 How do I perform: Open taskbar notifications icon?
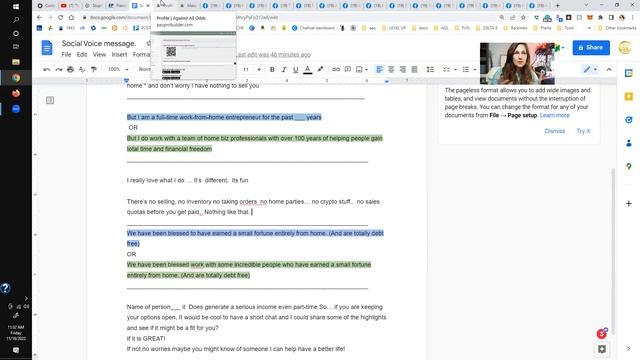pyautogui.click(x=16, y=350)
